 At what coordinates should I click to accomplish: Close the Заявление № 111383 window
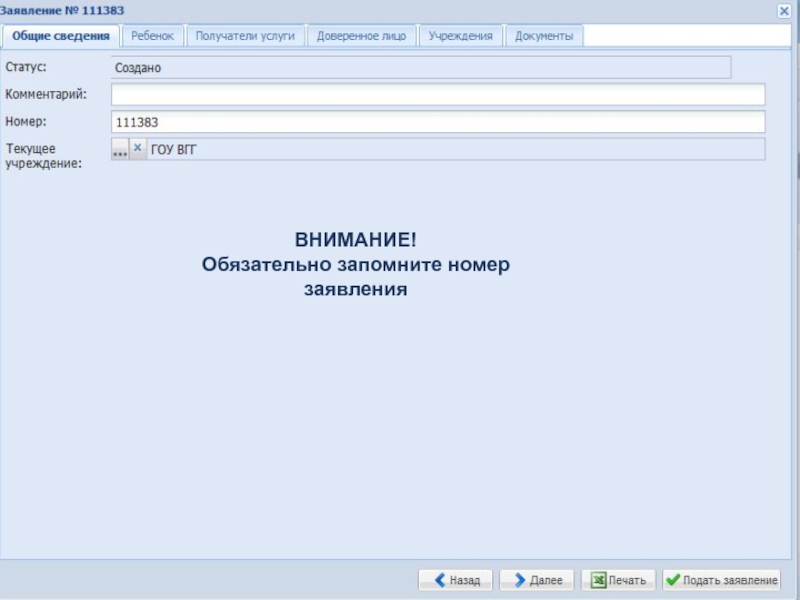pos(784,10)
